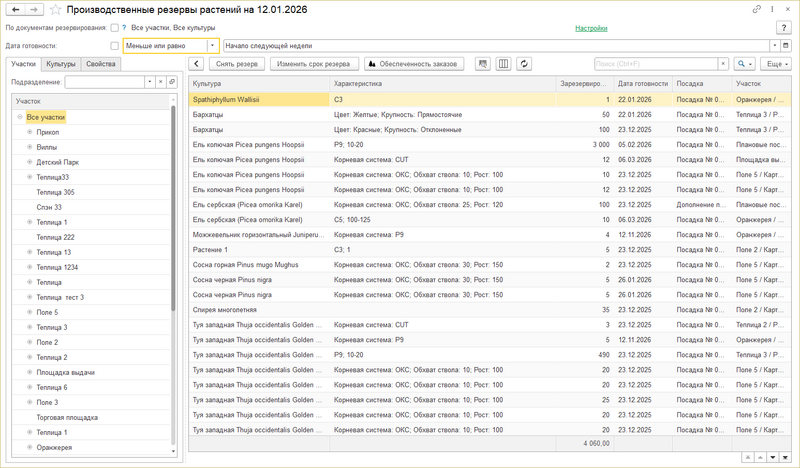Viewport: 800px width, 468px height.
Task: Open the 'Свойства' tab
Action: click(100, 64)
